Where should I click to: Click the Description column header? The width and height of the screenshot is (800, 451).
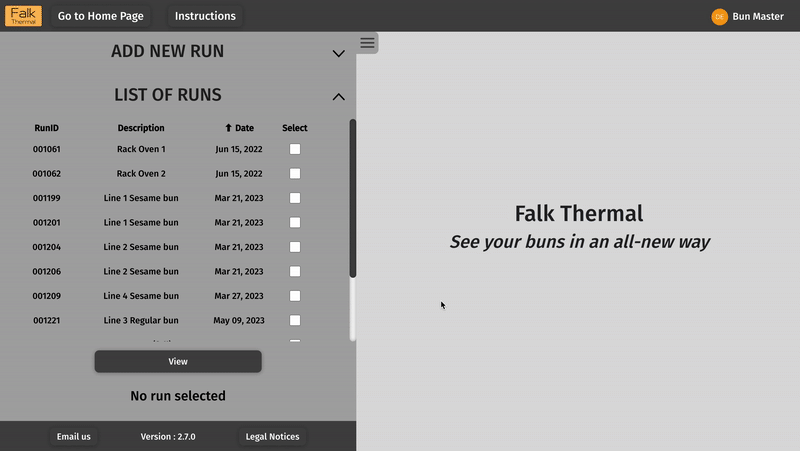point(141,128)
